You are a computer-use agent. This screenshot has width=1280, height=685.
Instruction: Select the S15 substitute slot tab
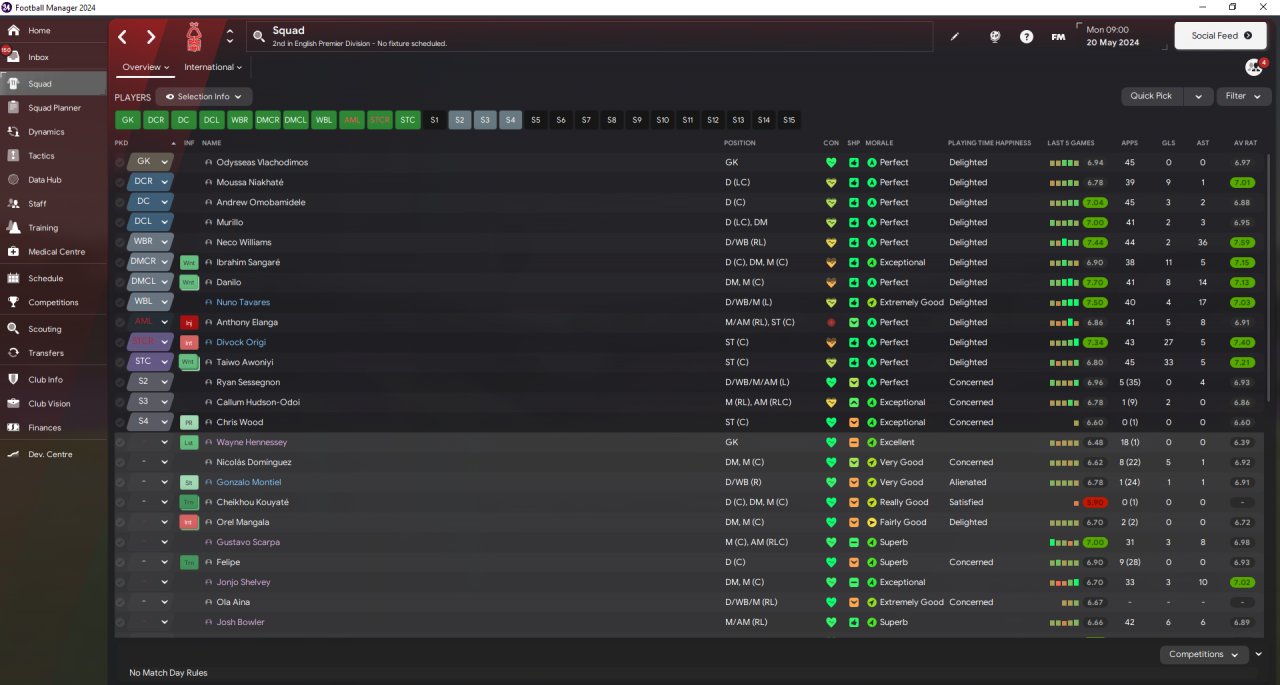coord(790,120)
